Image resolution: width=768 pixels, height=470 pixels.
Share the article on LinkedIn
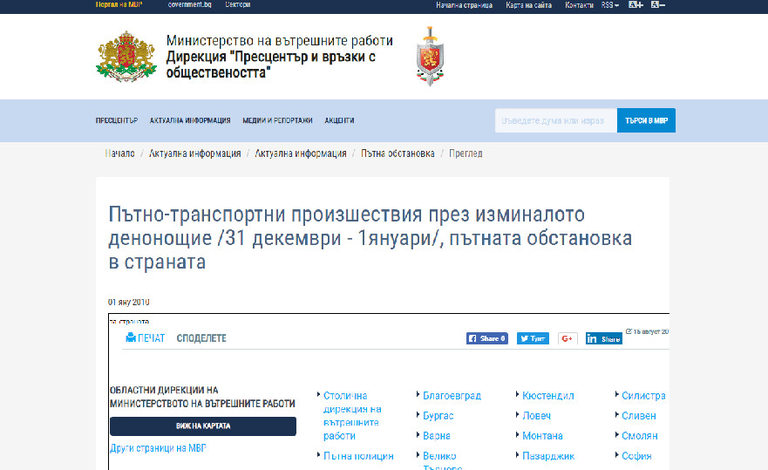tap(604, 338)
